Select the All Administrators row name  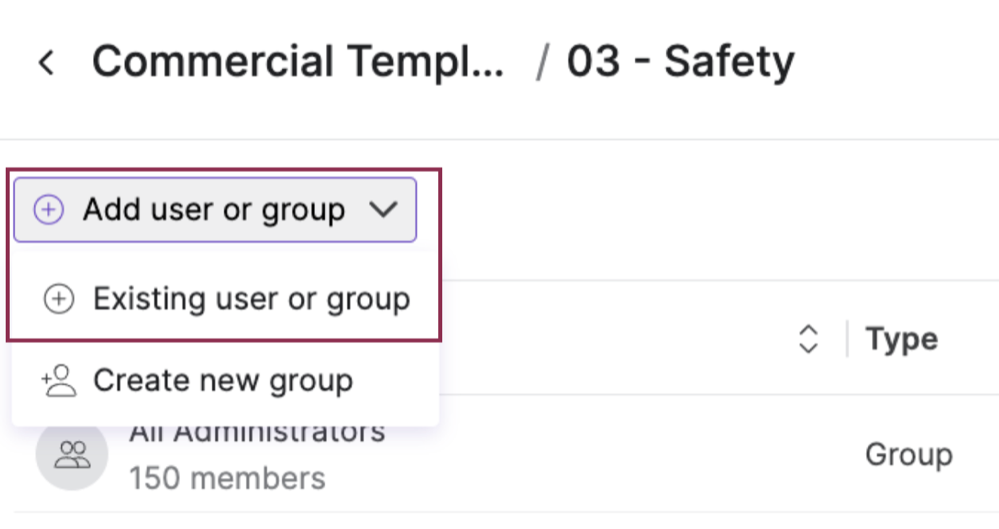pyautogui.click(x=257, y=432)
